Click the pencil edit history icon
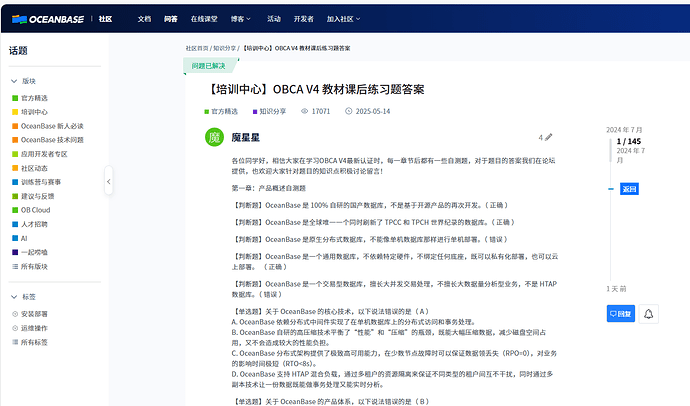Viewport: 690px width, 406px height. pyautogui.click(x=548, y=137)
